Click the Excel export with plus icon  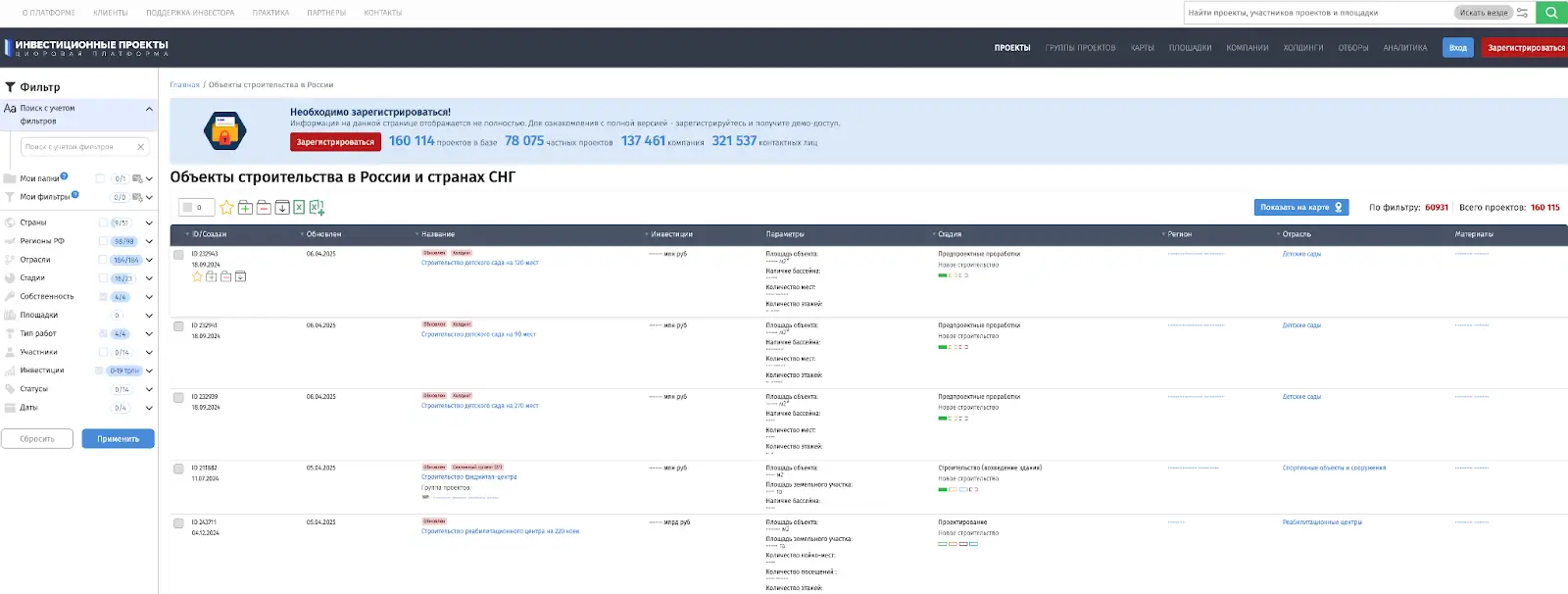[x=317, y=208]
